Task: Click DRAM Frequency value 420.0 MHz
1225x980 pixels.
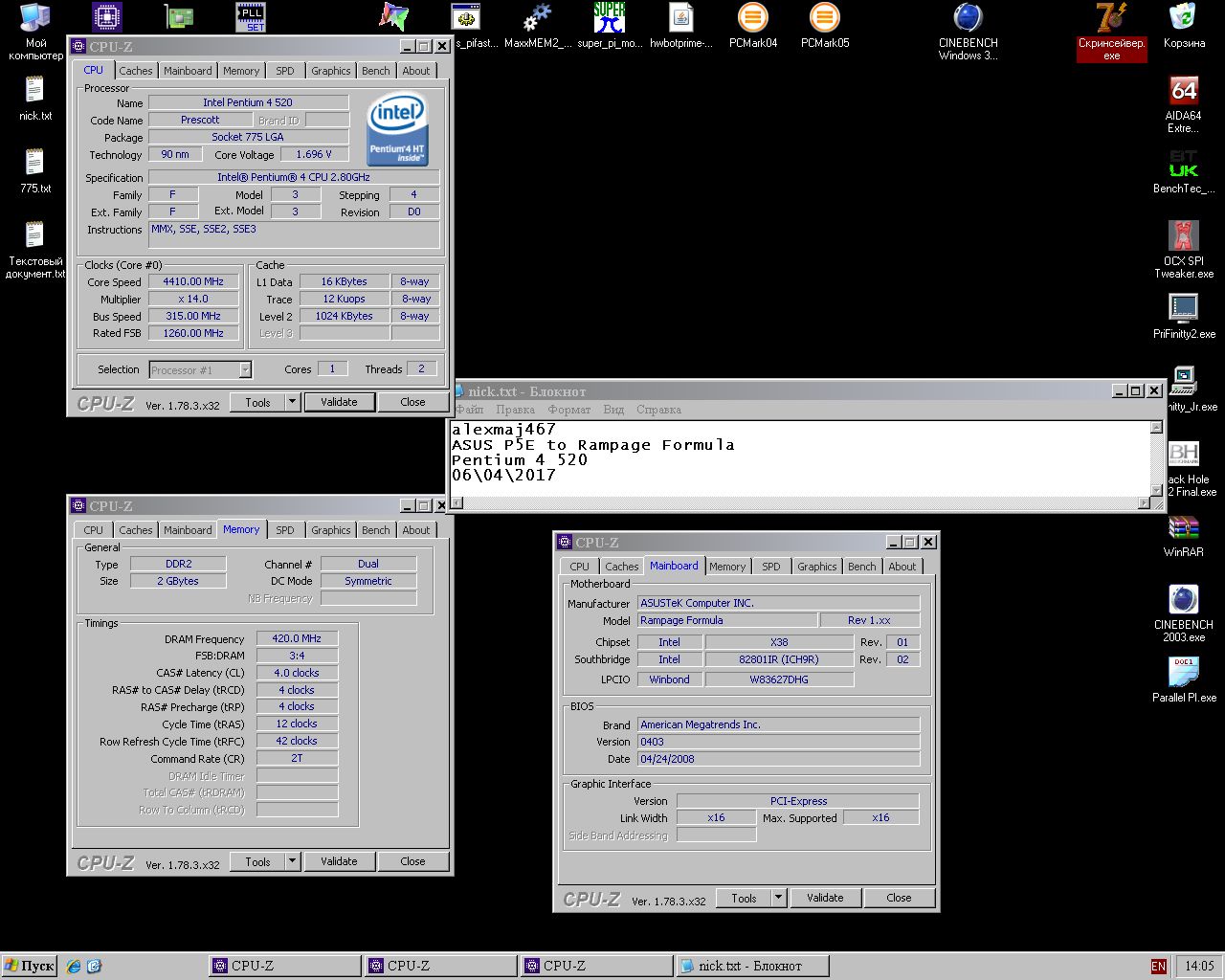Action: (x=297, y=638)
